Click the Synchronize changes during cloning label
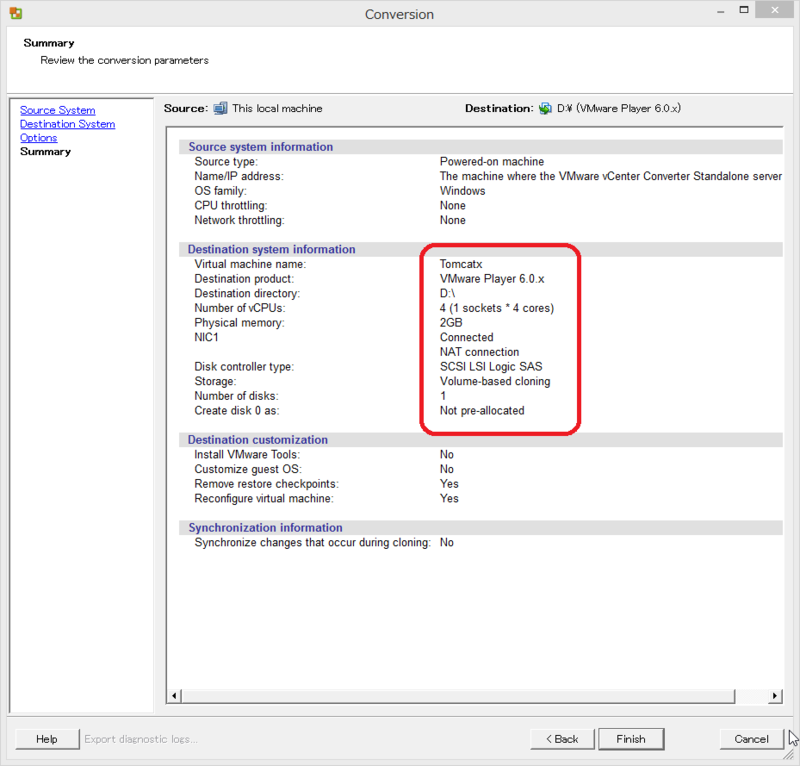The width and height of the screenshot is (800, 766). tap(313, 542)
